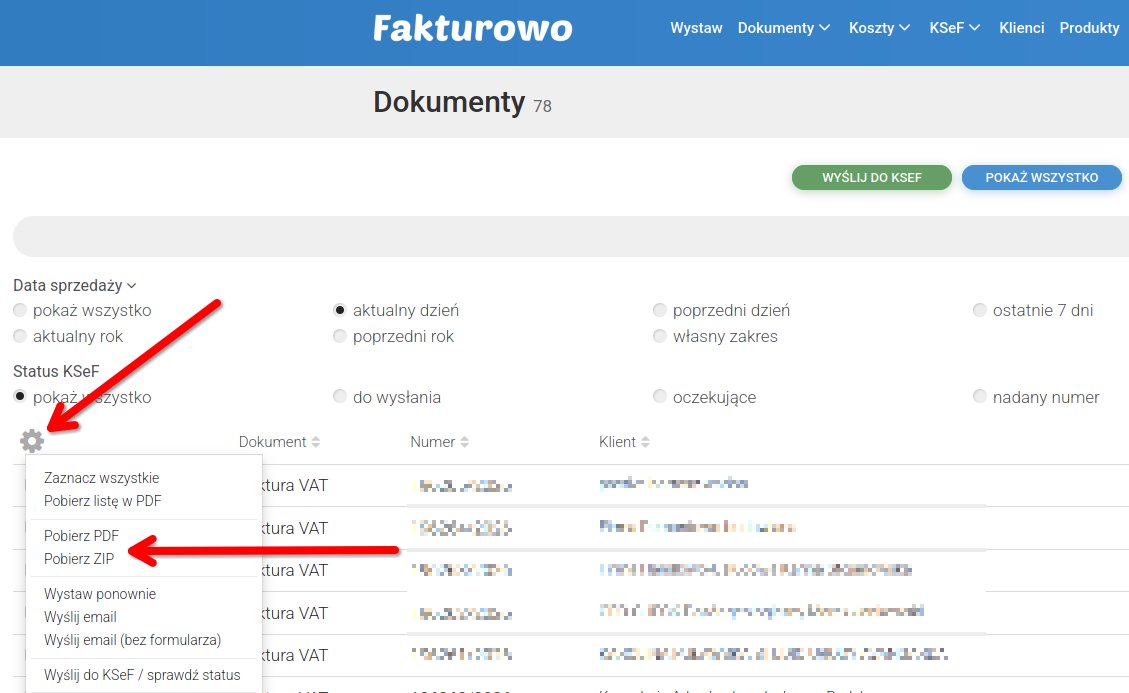The image size is (1129, 693).
Task: Choose 'Pobierz ZIP' menu entry
Action: click(x=78, y=559)
